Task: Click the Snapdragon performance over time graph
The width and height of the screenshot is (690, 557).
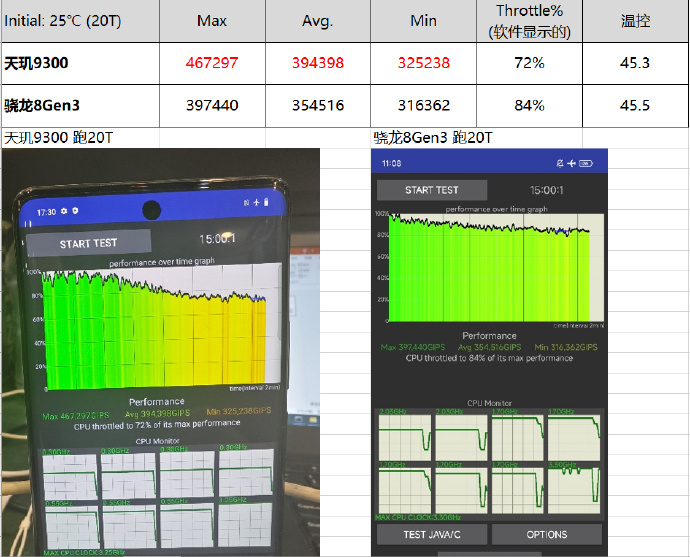Action: coord(496,268)
